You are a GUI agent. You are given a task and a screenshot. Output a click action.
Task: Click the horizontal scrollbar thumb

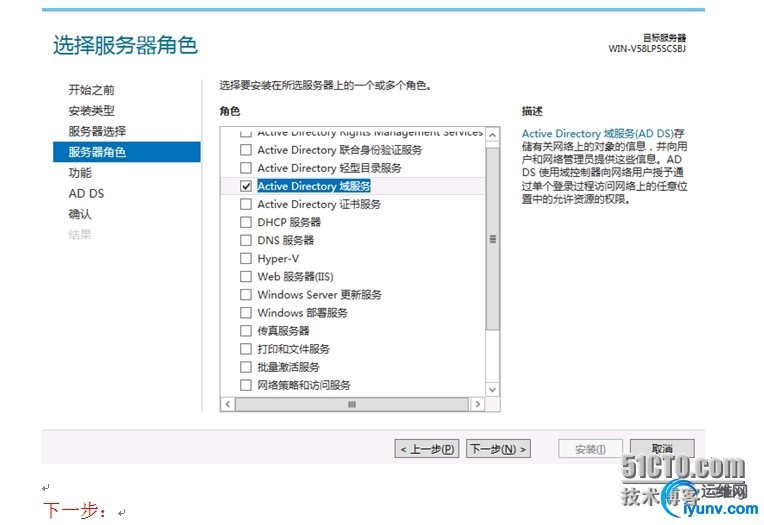352,404
